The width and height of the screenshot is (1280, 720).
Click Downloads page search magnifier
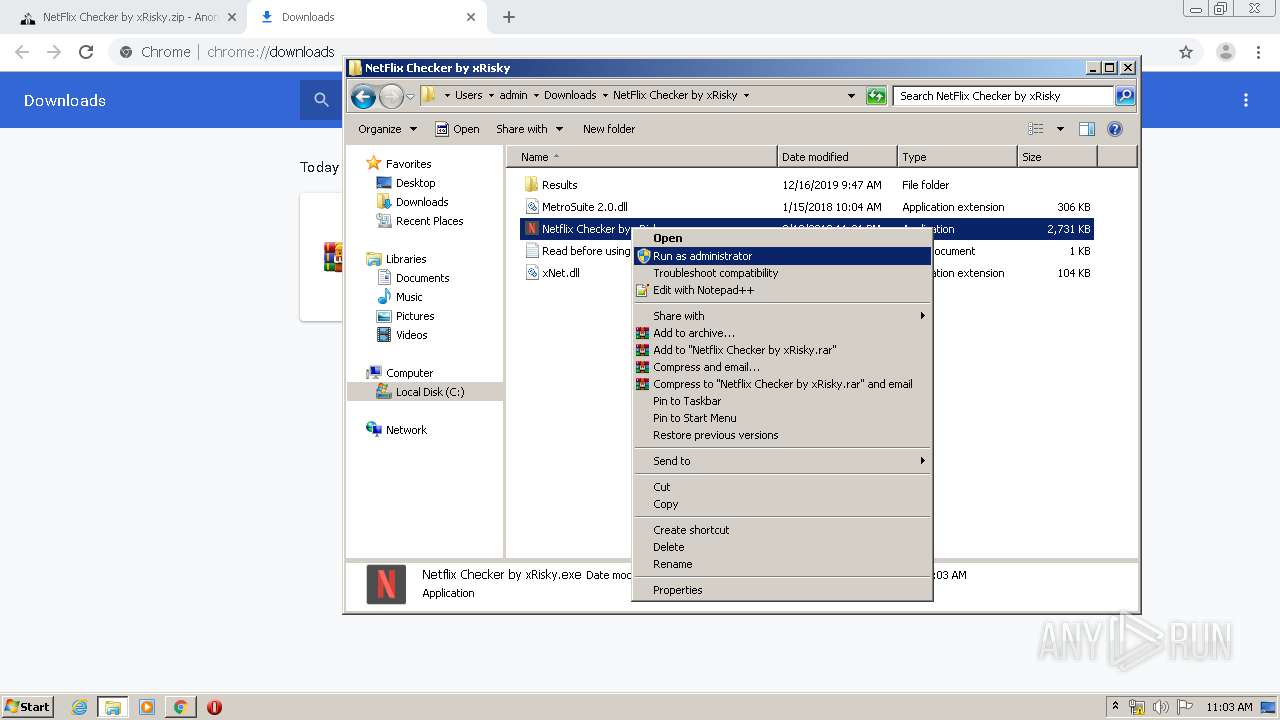pyautogui.click(x=321, y=100)
